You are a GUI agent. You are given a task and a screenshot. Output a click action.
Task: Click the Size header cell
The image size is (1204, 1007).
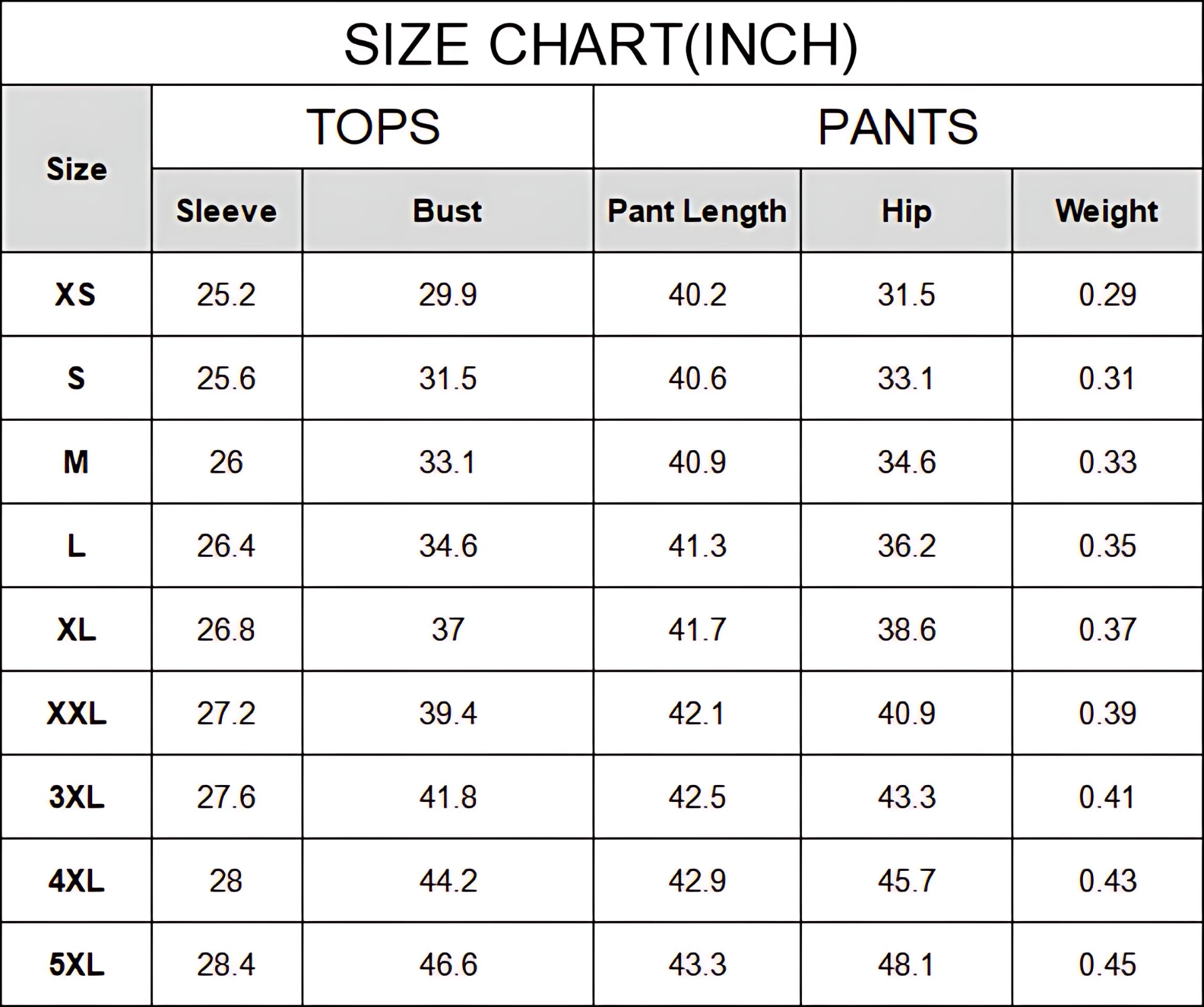point(77,169)
